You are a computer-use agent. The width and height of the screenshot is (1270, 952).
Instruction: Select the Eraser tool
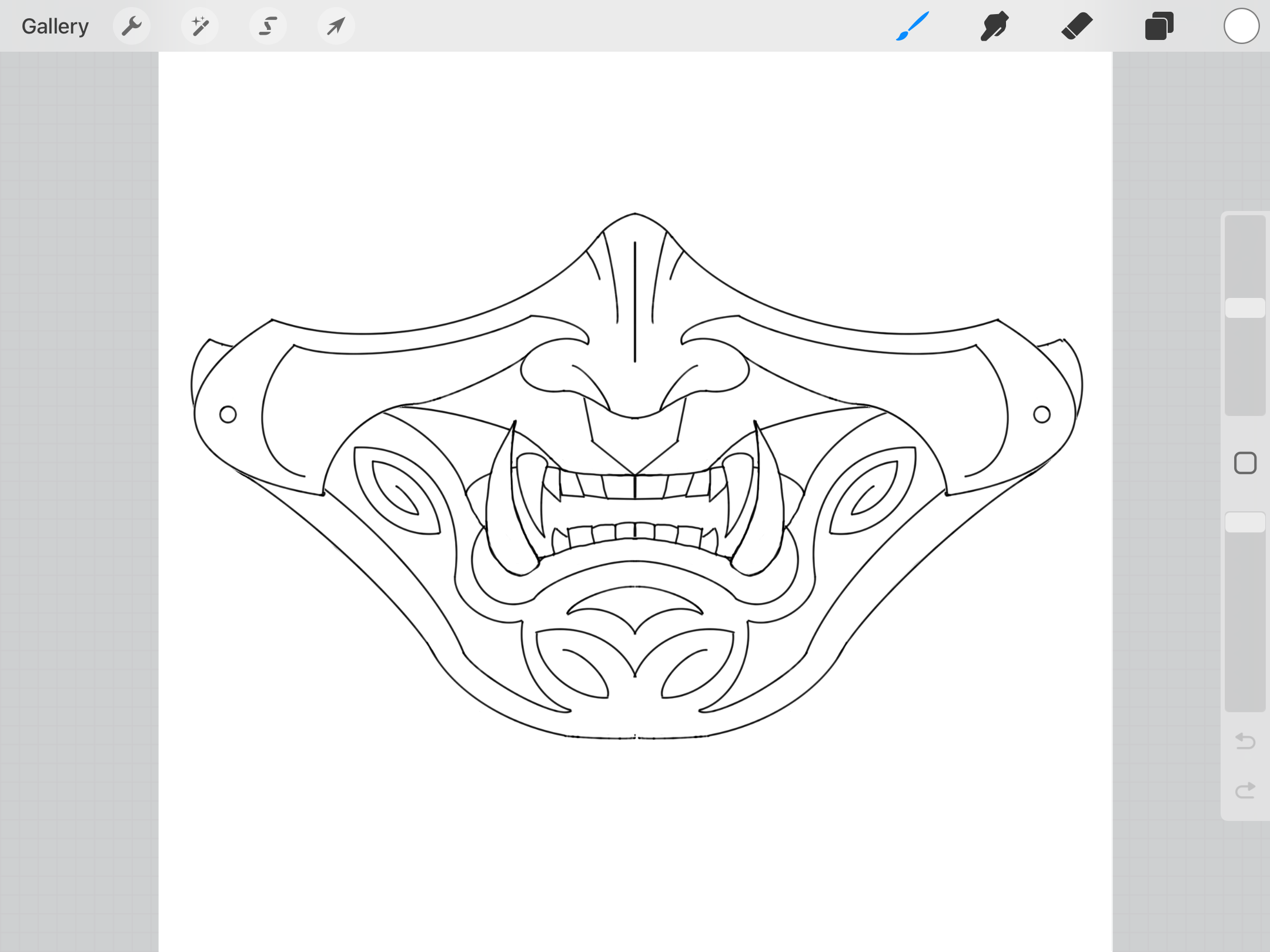[1077, 26]
